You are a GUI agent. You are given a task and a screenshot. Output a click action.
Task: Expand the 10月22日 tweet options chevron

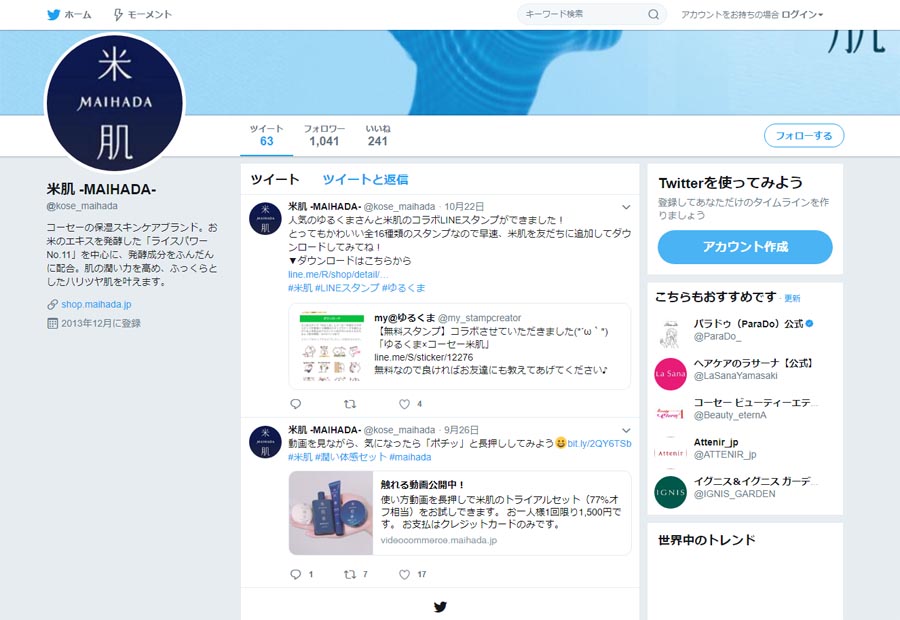(x=626, y=207)
